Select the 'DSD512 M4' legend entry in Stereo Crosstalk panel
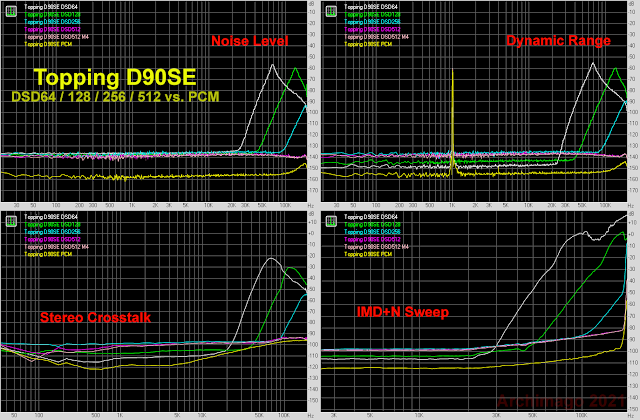This screenshot has width=640, height=420. pyautogui.click(x=56, y=247)
